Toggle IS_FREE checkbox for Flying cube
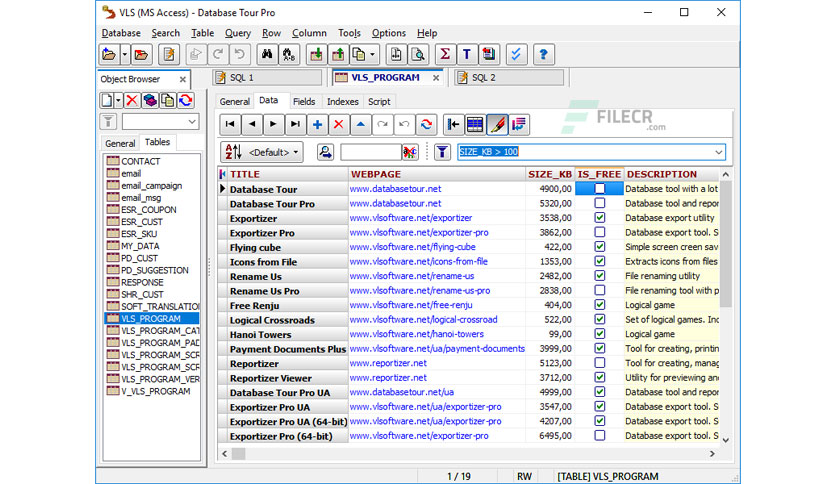The image size is (836, 484). 600,246
